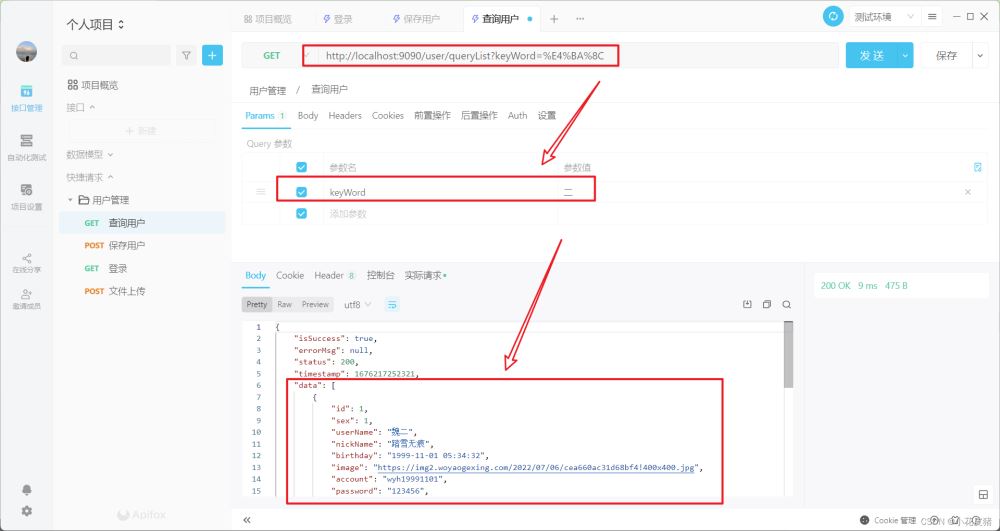Screen dimensions: 1000x531
Task: Click the response body vertical scrollbar
Action: pyautogui.click(x=788, y=355)
